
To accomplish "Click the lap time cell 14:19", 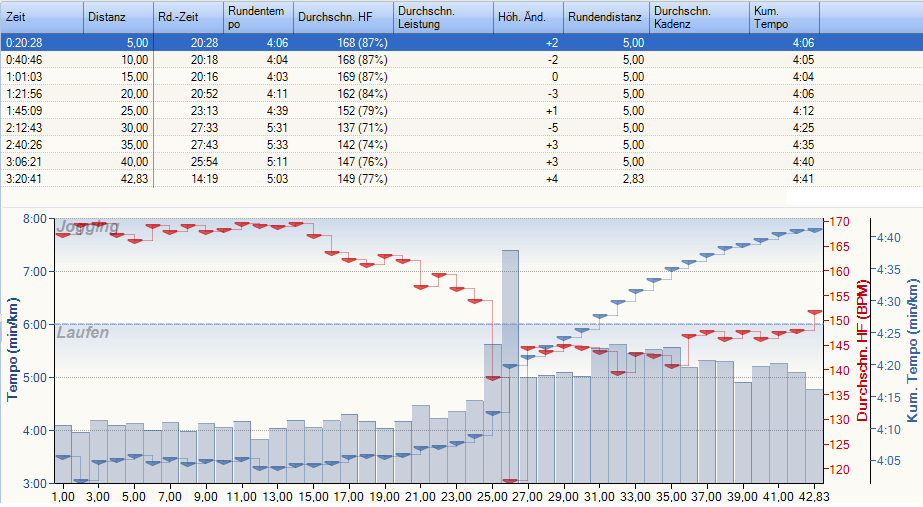I will 204,178.
